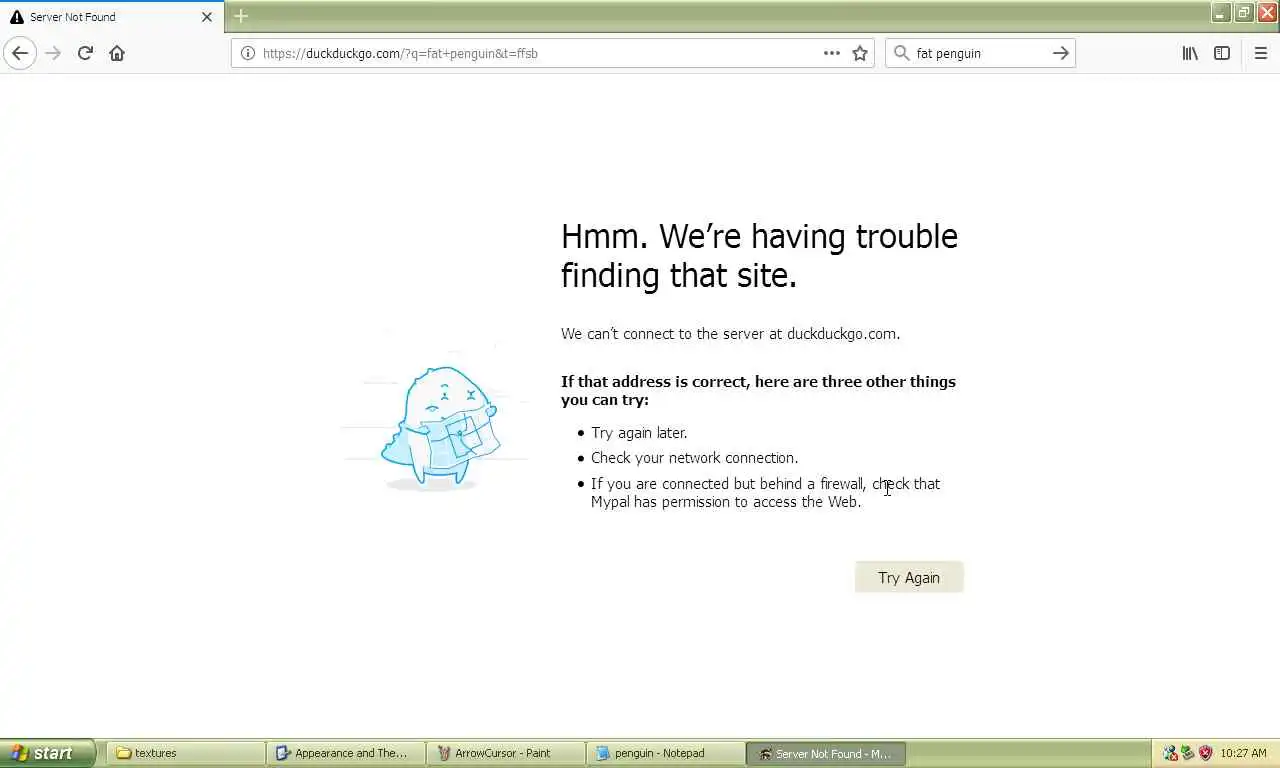Screen dimensions: 1280x768
Task: Minimize the browser window
Action: pos(1220,12)
